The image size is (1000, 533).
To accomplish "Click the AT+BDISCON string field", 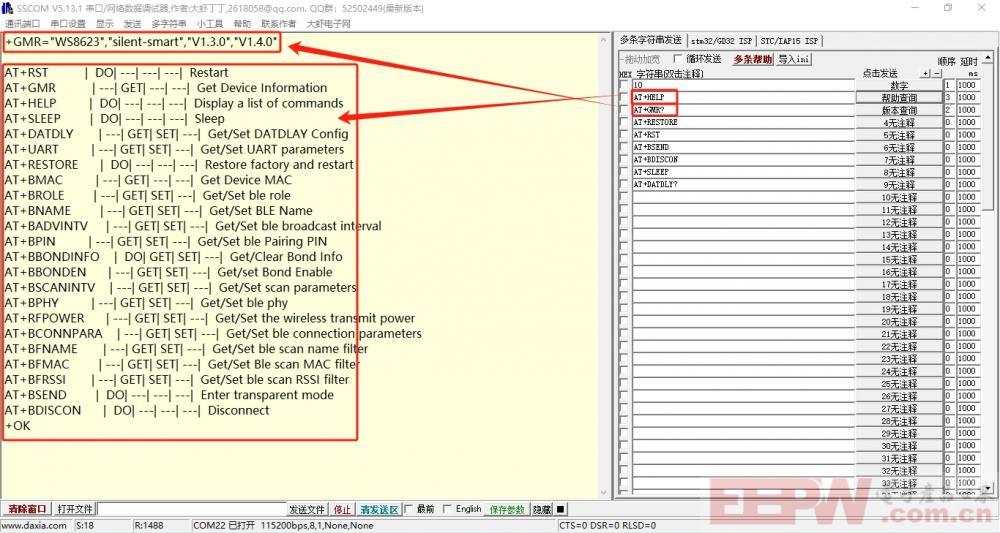I will point(743,159).
